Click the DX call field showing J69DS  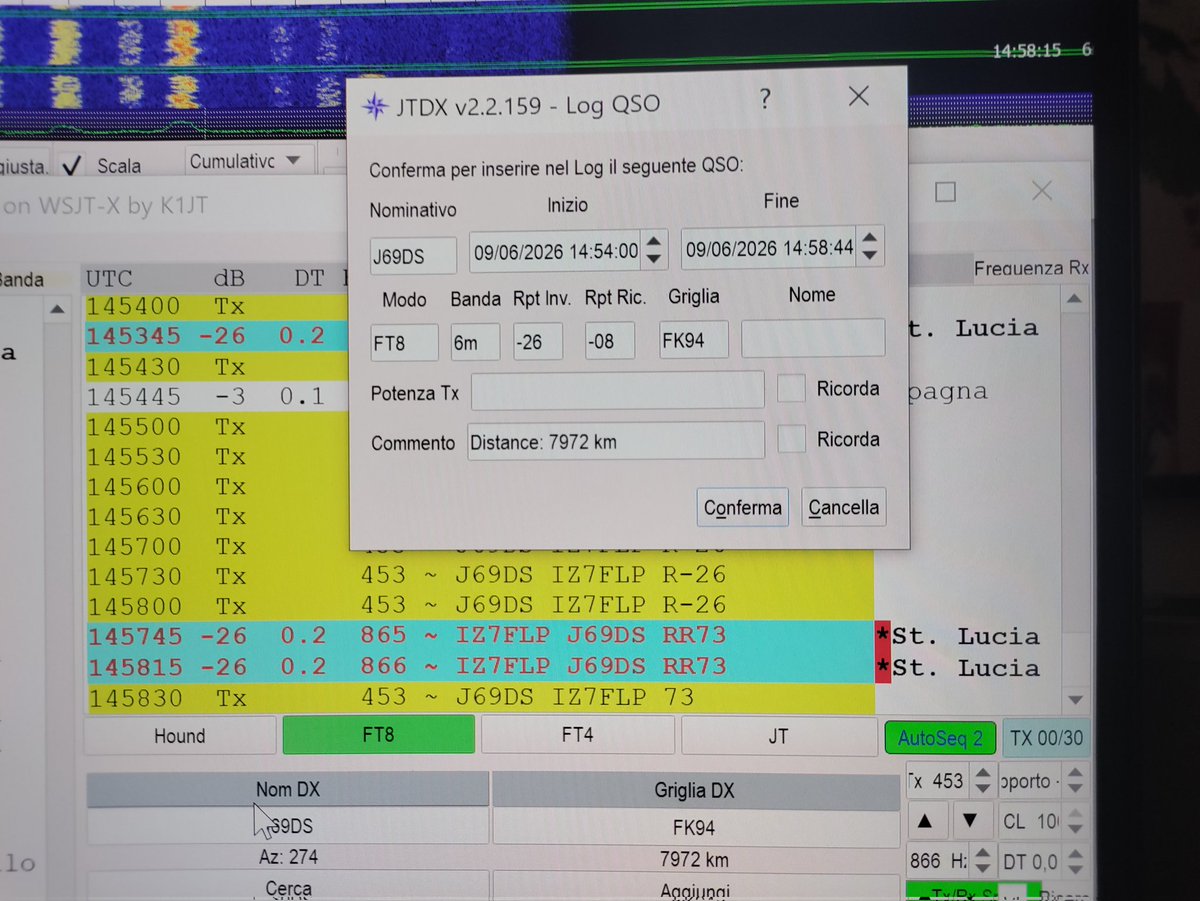pos(288,828)
